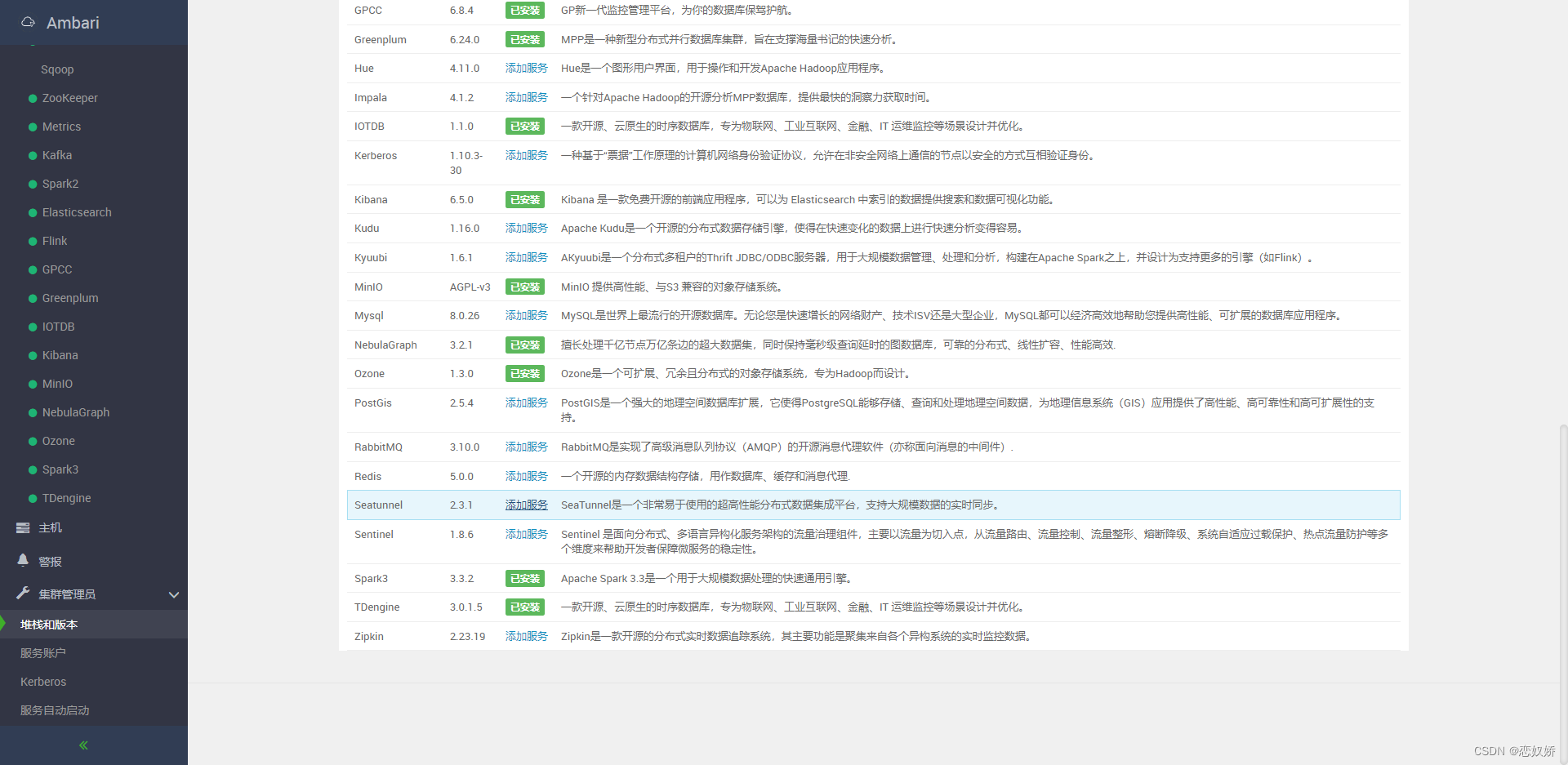
Task: Open IOTDB service in sidebar
Action: 59,327
